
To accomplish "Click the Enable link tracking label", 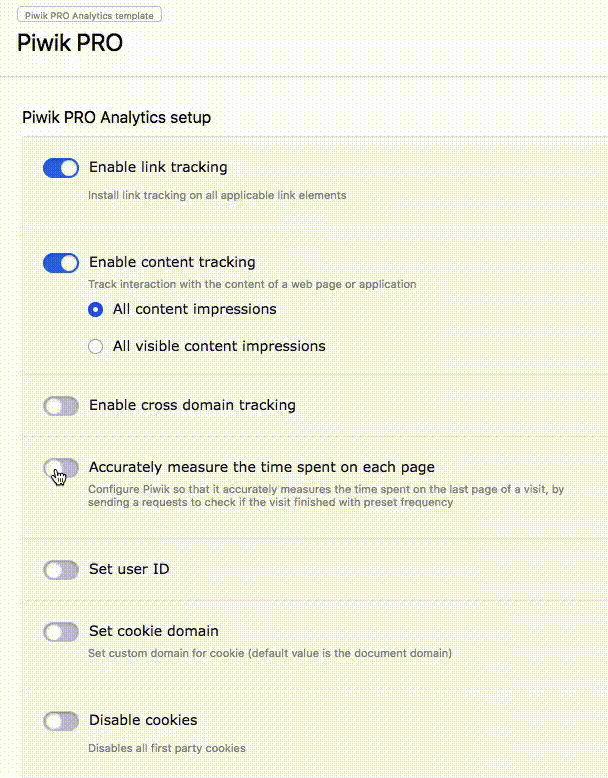I will coord(158,167).
